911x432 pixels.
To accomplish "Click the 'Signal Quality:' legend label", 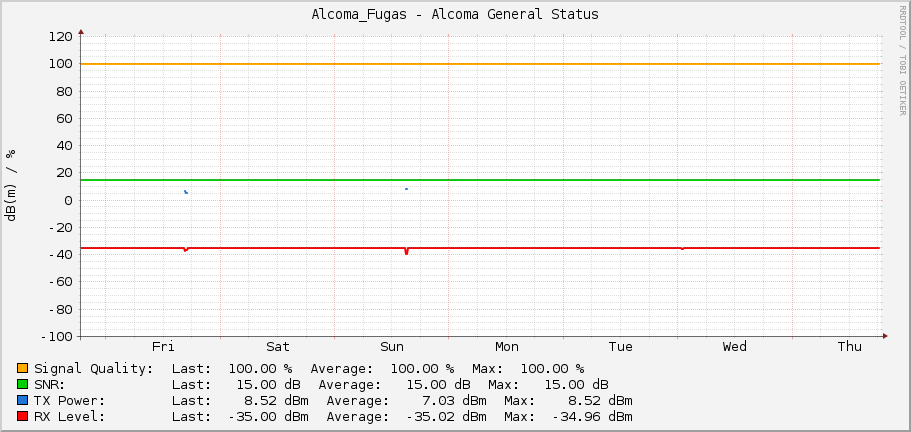I will coord(94,369).
